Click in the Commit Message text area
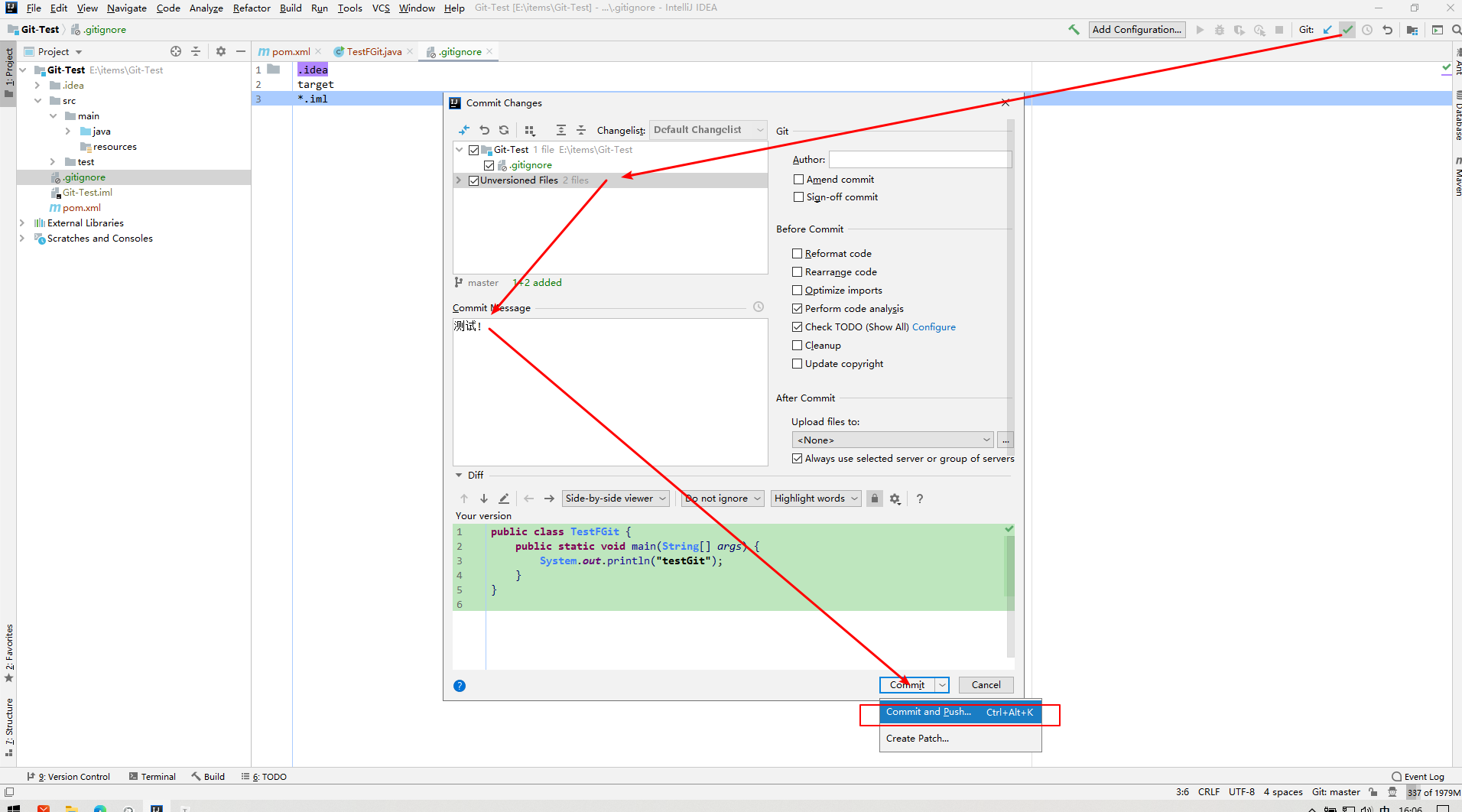The width and height of the screenshot is (1462, 812). [610, 392]
